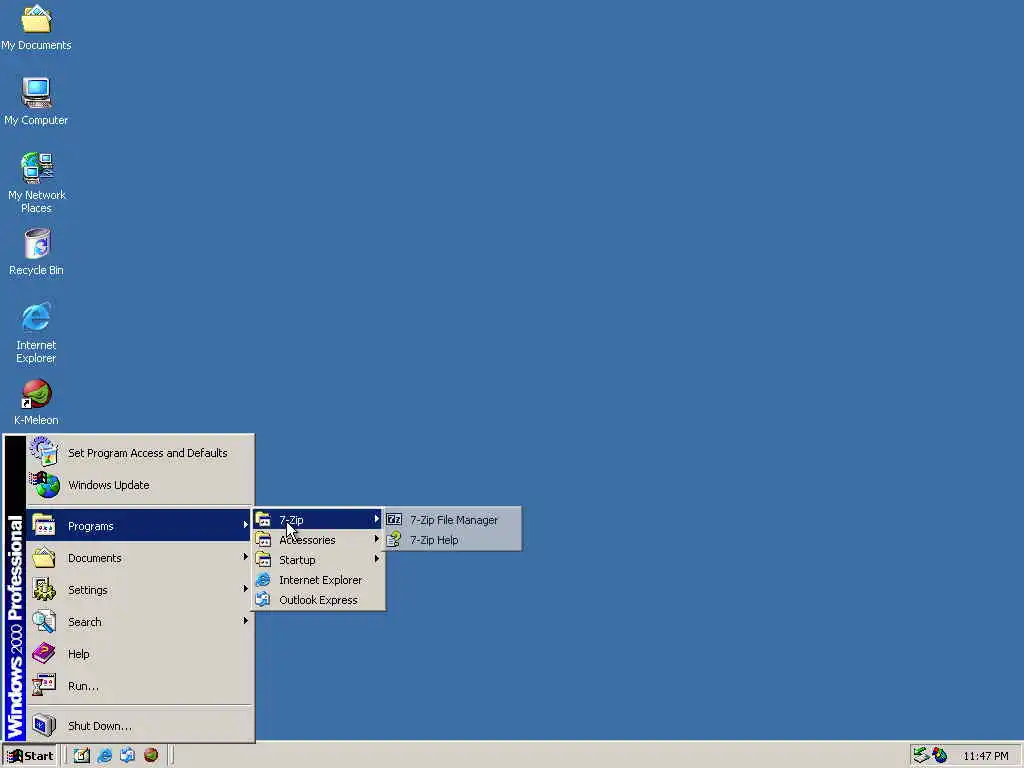1024x768 pixels.
Task: Choose Windows Update in Start menu
Action: (139, 485)
